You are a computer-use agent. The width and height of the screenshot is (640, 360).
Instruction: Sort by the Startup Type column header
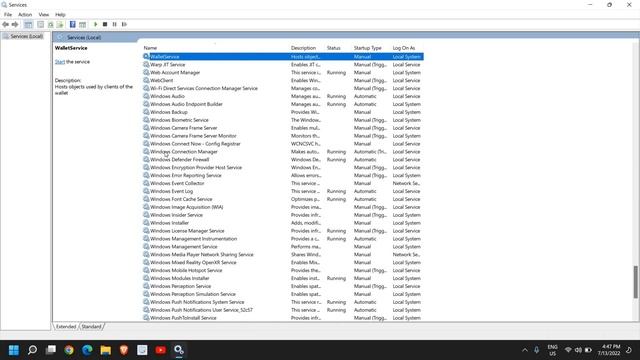367,48
